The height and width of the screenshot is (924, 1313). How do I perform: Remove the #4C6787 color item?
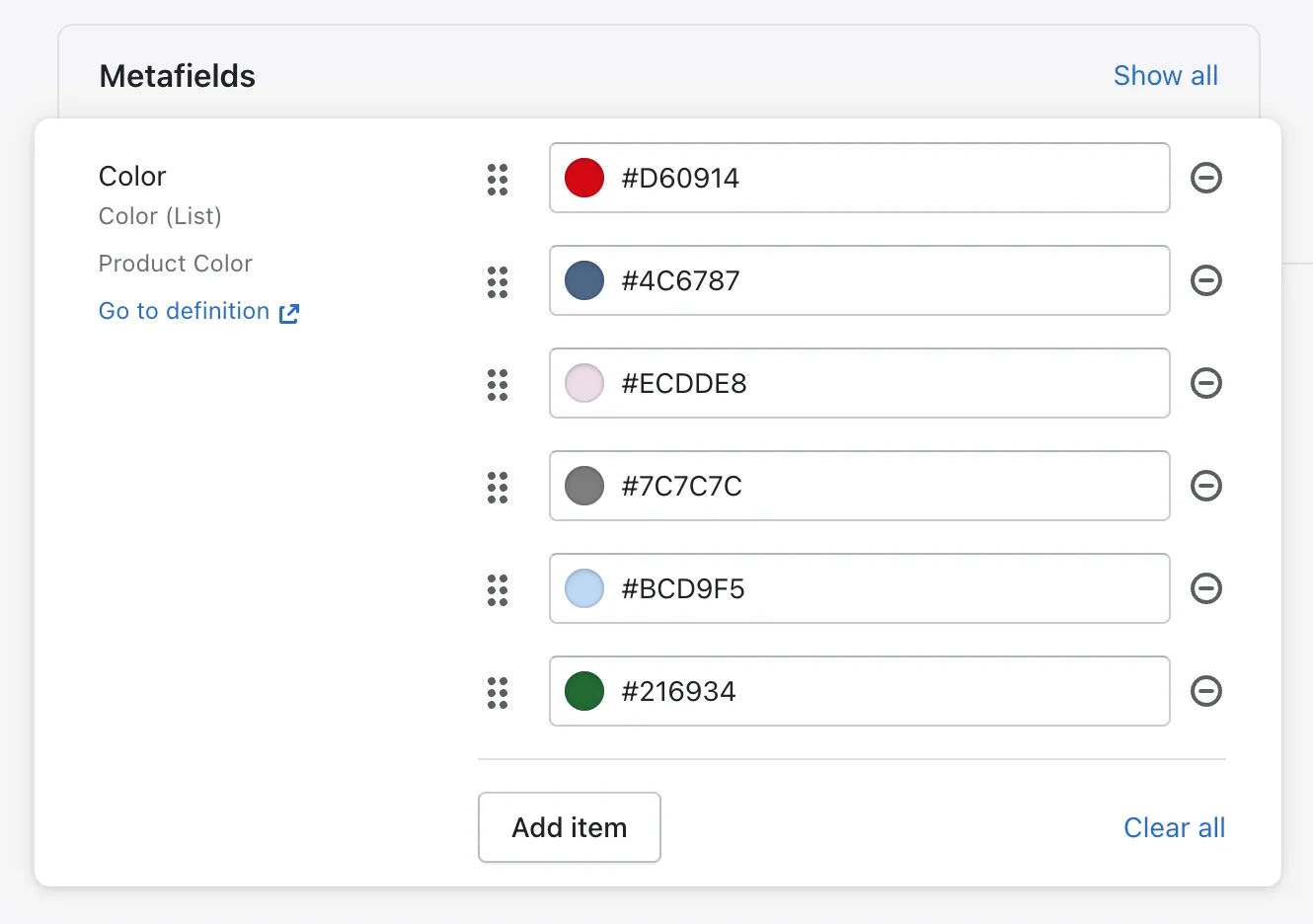[1206, 280]
